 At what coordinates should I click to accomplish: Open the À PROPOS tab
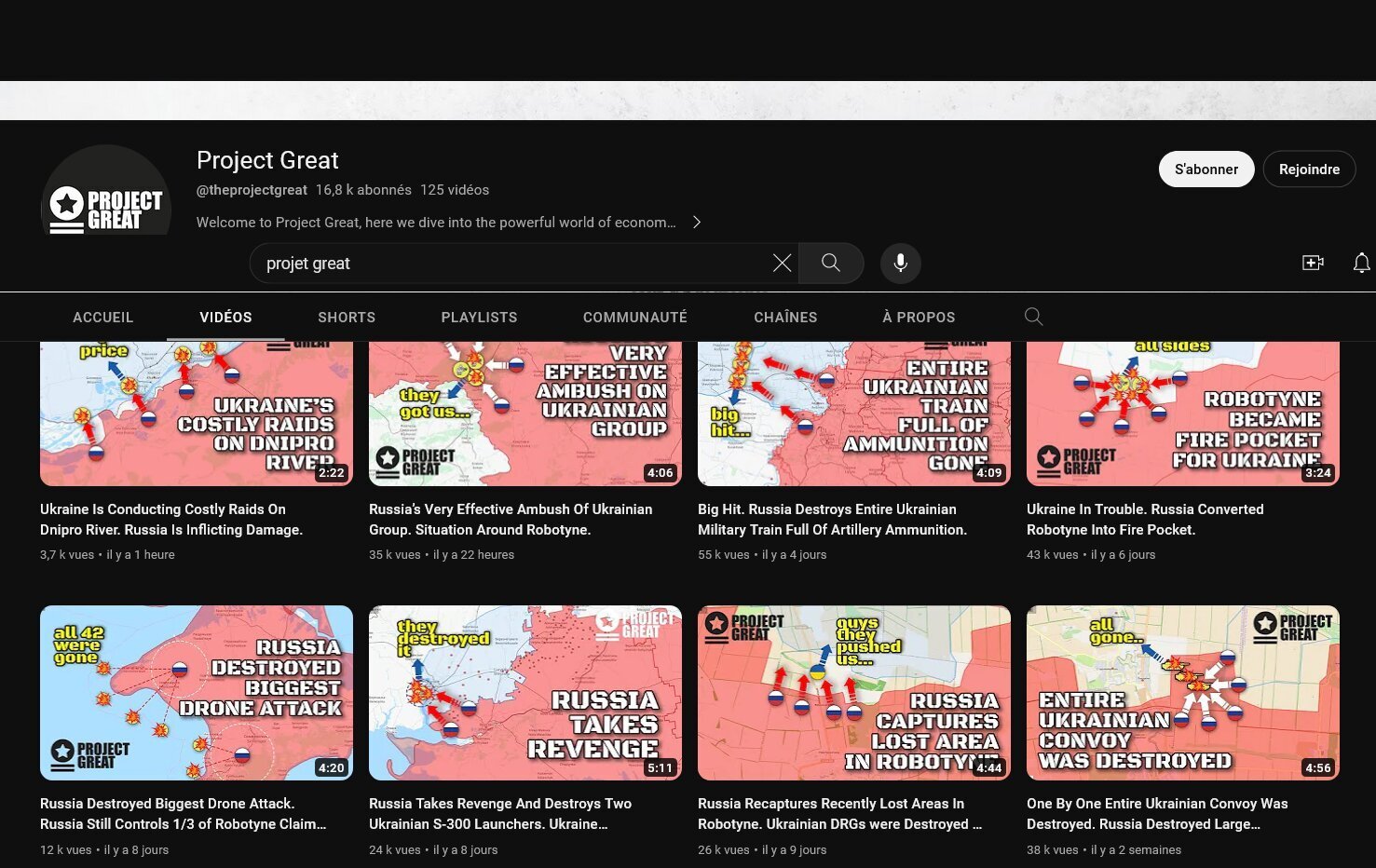click(x=919, y=318)
